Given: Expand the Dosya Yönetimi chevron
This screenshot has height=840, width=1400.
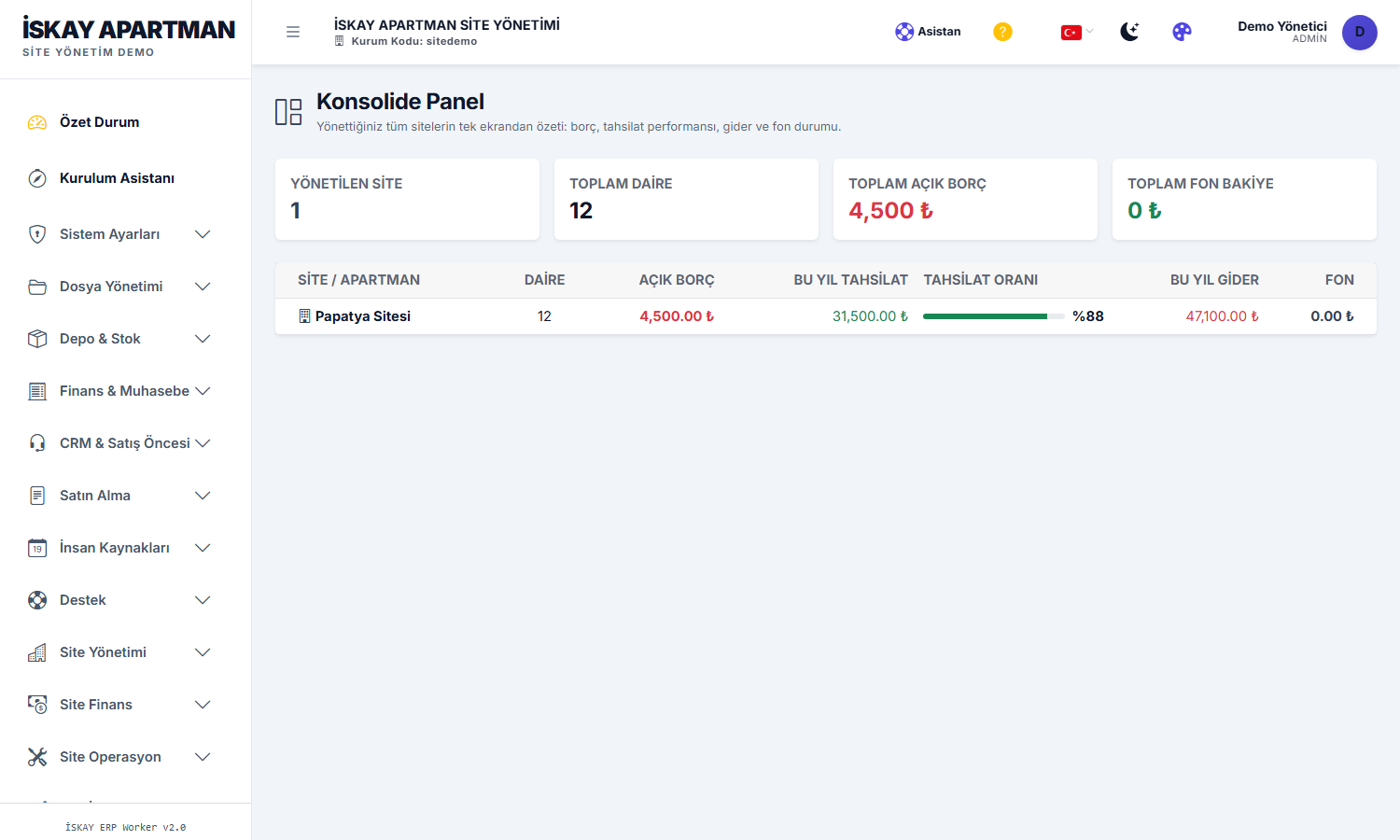Looking at the screenshot, I should point(203,287).
